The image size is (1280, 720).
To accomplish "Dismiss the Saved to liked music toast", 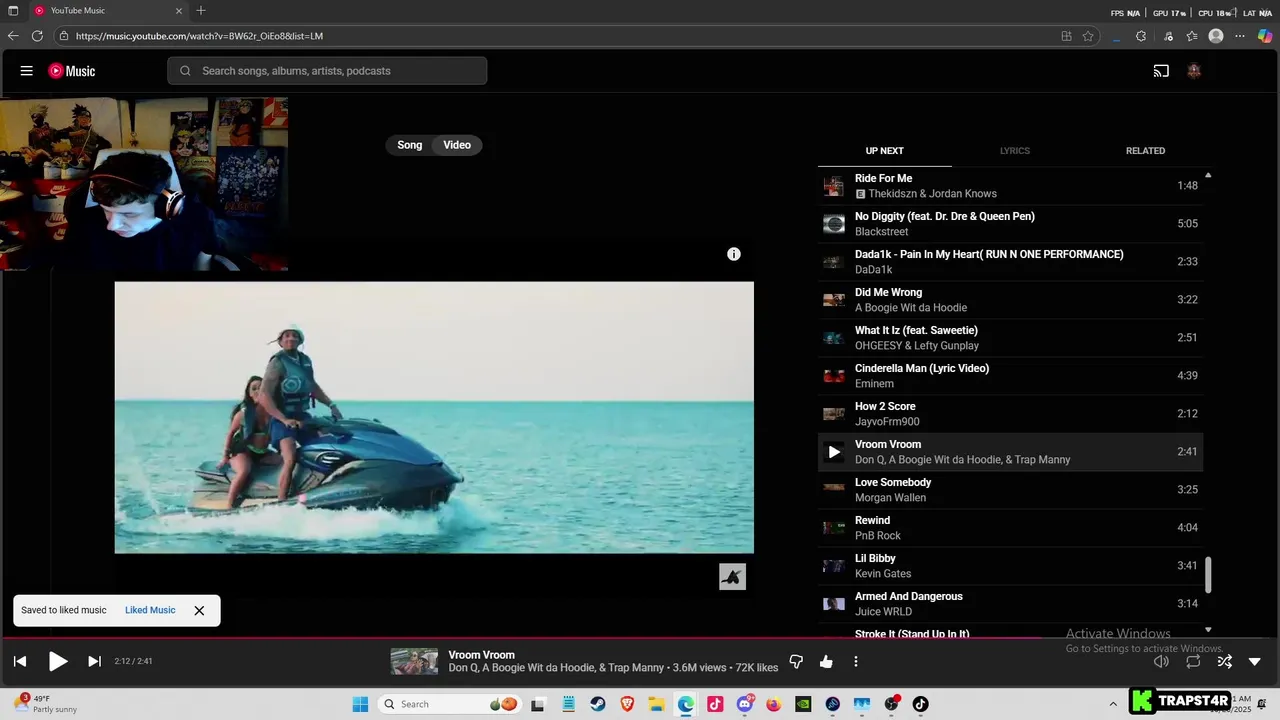I will click(x=199, y=610).
